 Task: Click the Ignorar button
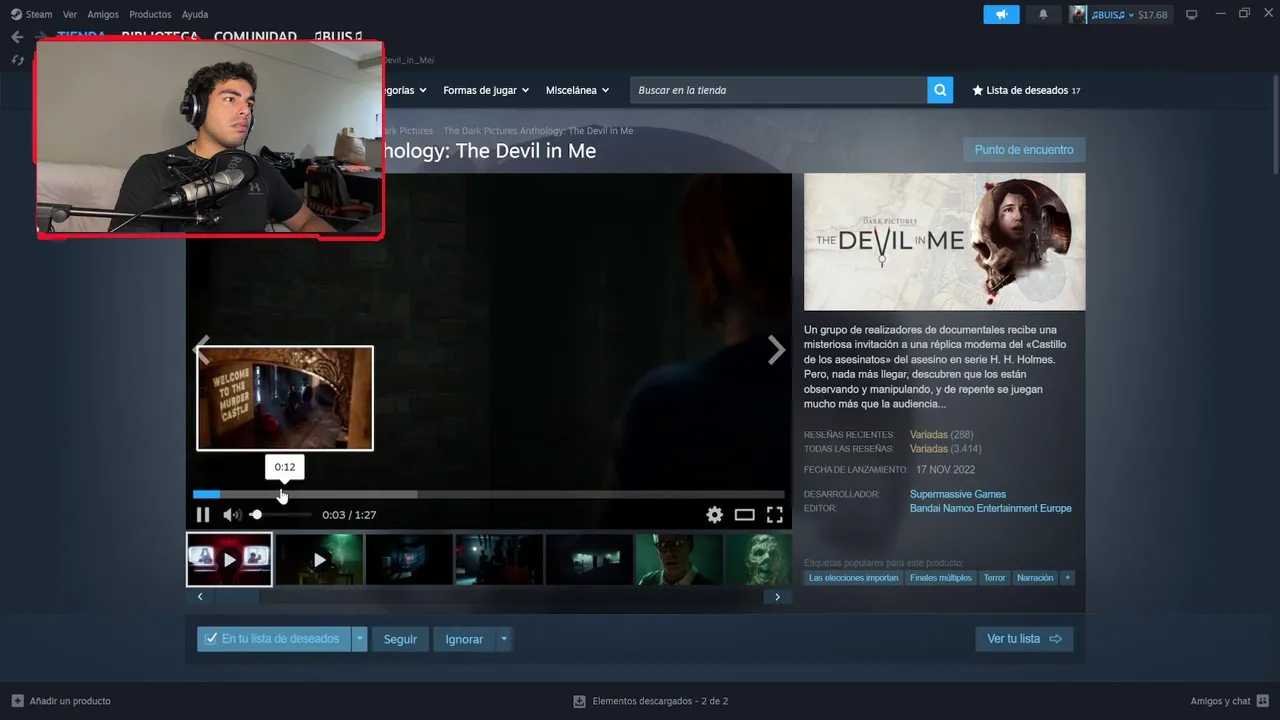click(464, 639)
